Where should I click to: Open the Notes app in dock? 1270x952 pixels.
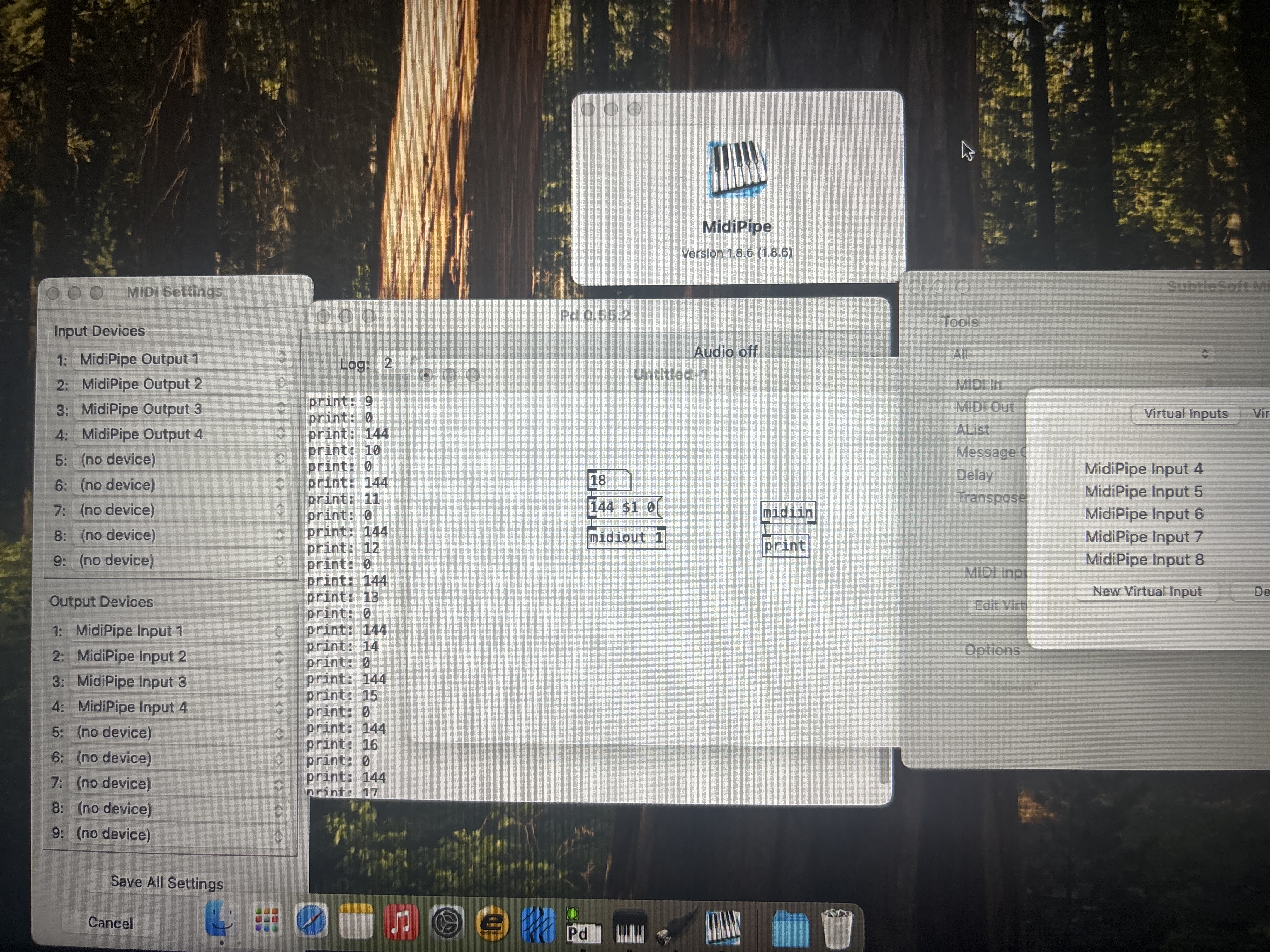pyautogui.click(x=356, y=921)
